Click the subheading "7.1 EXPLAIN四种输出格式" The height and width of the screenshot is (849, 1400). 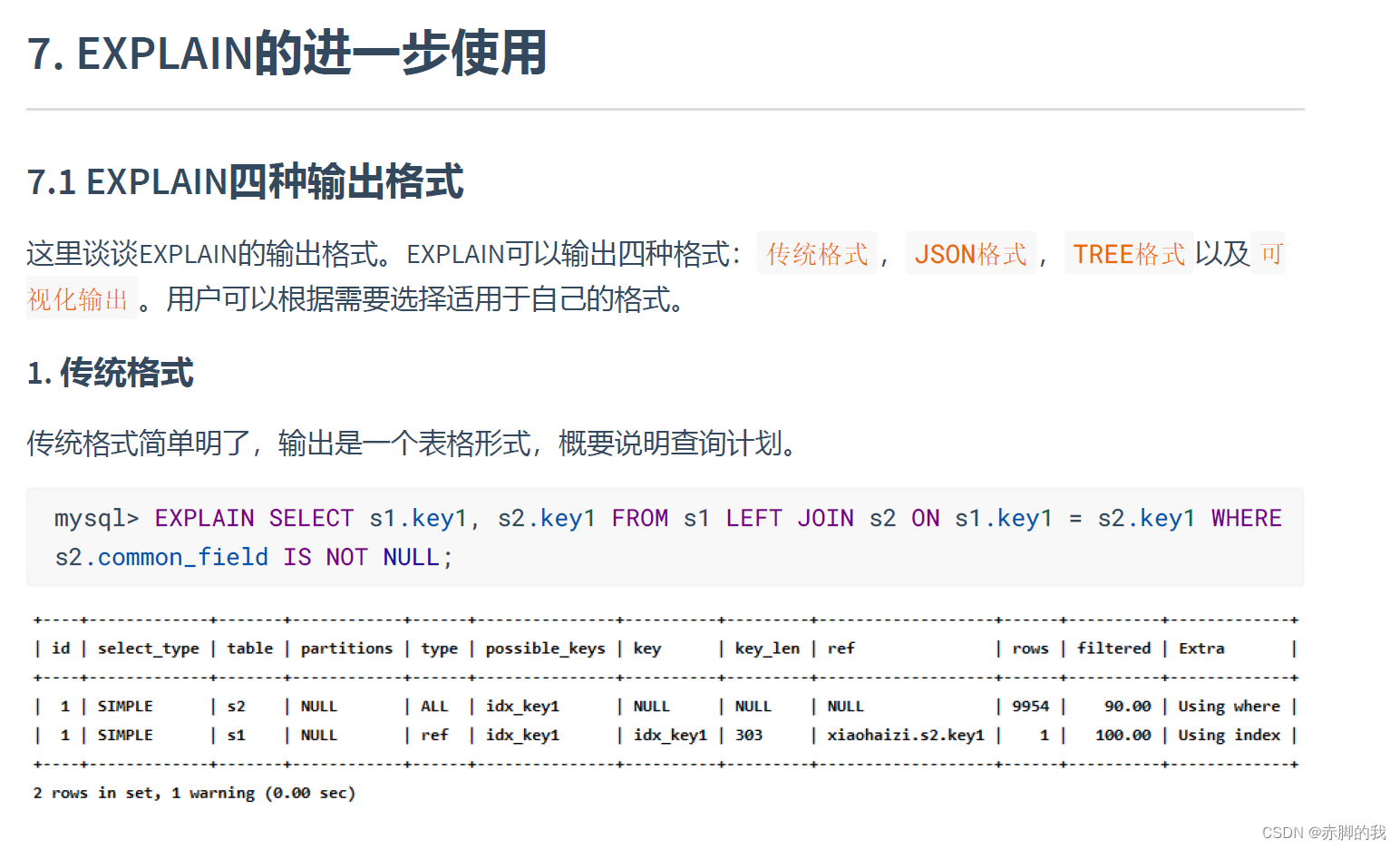[x=245, y=181]
